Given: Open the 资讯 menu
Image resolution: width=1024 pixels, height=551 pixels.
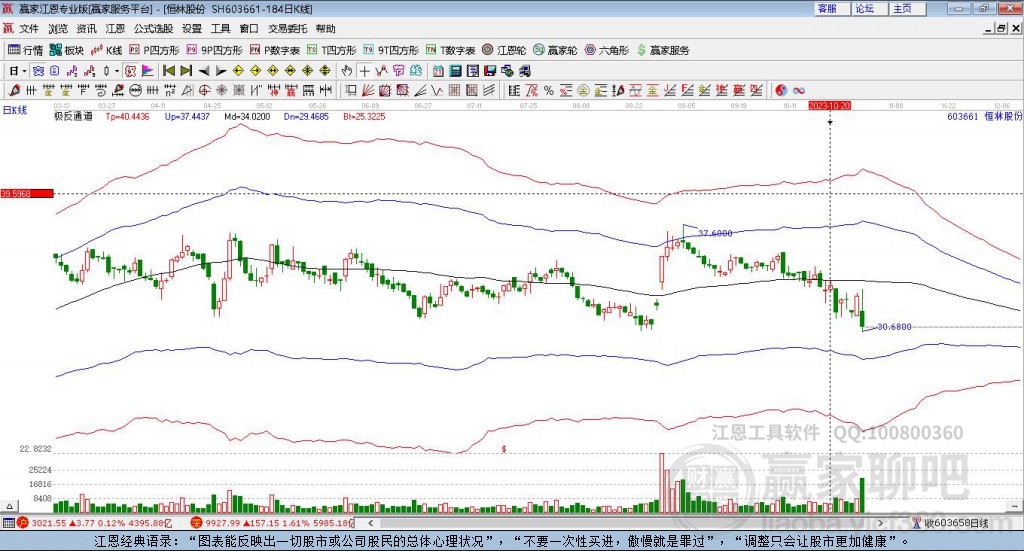Looking at the screenshot, I should 86,29.
